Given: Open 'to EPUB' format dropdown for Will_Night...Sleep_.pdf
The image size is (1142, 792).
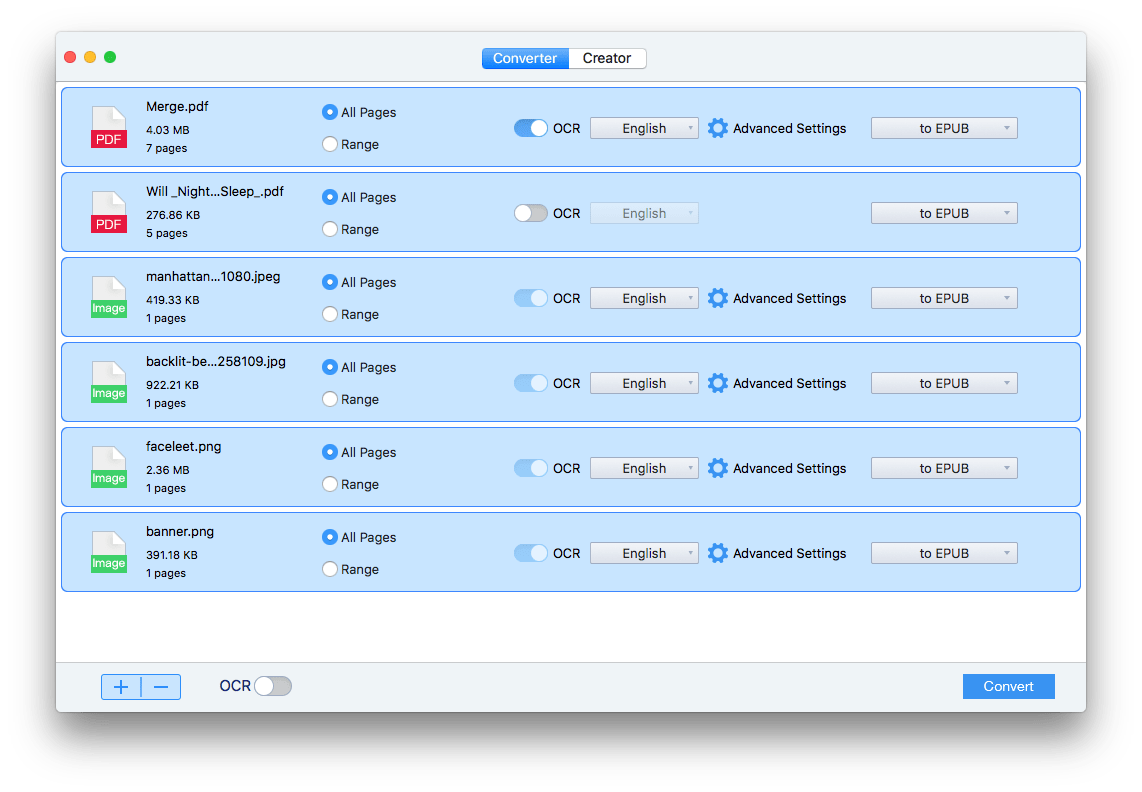Looking at the screenshot, I should click(x=944, y=213).
